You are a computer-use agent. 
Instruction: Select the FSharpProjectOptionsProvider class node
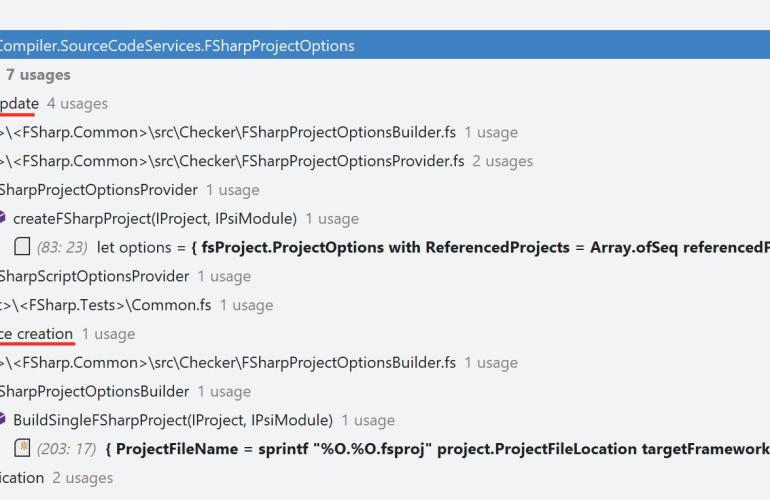(x=100, y=190)
